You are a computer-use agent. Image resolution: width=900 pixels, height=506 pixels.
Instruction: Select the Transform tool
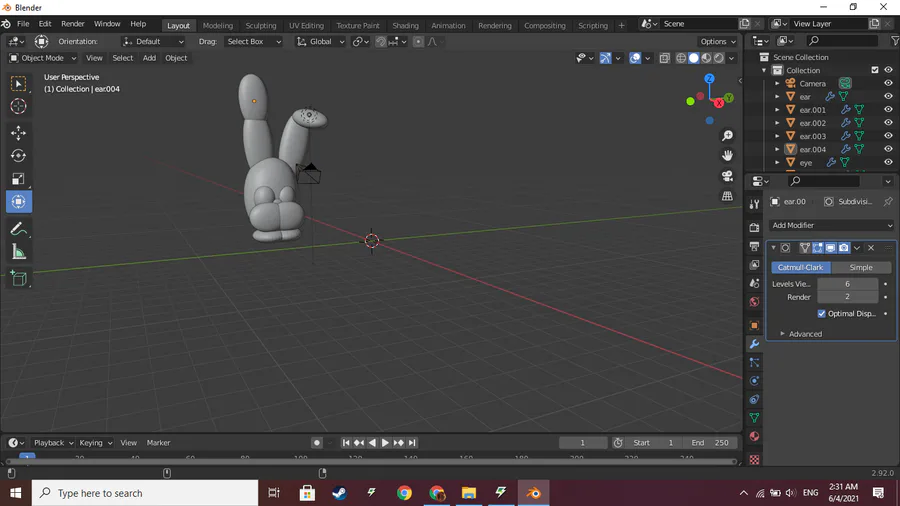pos(18,202)
